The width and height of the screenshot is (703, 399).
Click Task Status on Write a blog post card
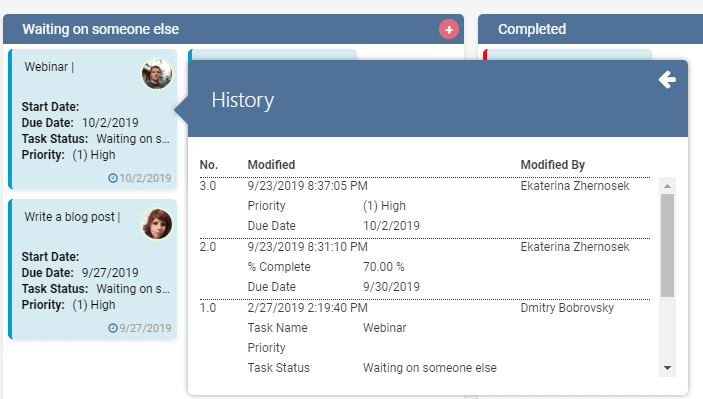pos(95,289)
